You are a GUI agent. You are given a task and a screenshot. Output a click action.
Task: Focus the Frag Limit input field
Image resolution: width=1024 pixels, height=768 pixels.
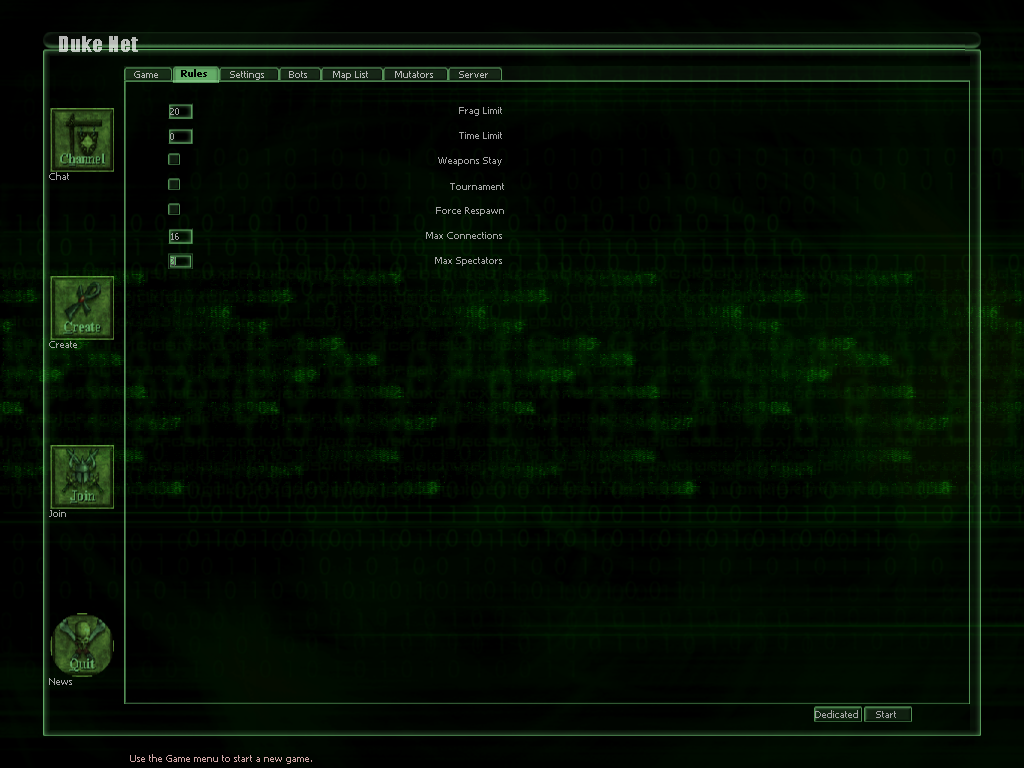click(180, 112)
